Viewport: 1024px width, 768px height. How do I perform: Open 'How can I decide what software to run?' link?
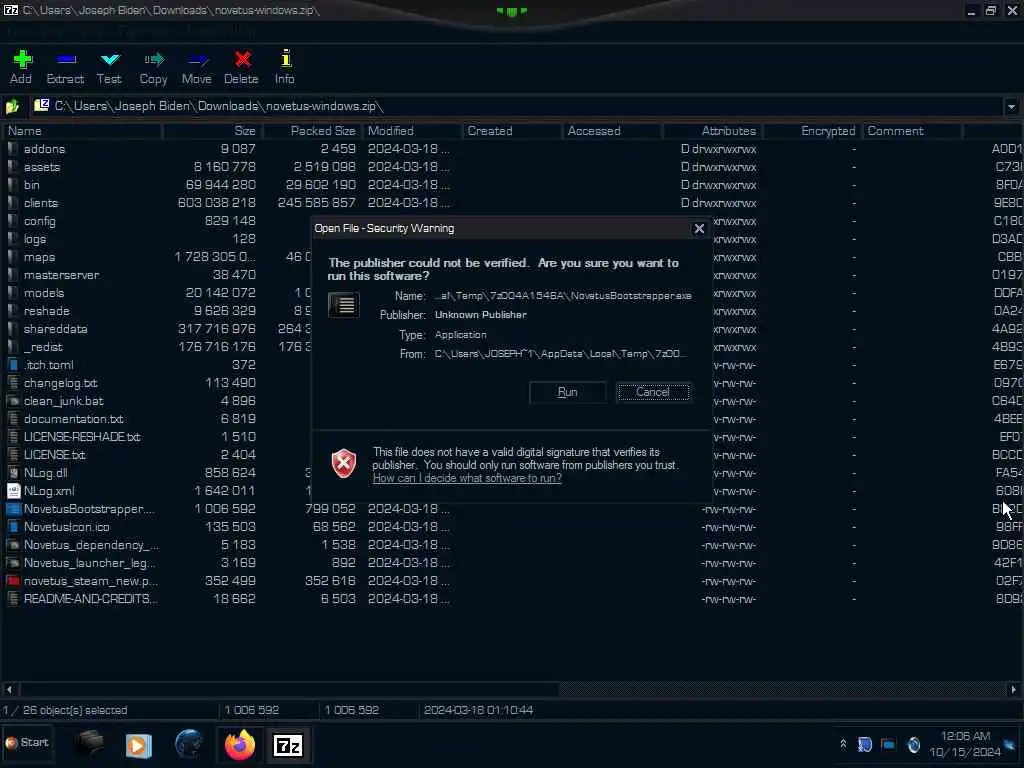[x=467, y=478]
